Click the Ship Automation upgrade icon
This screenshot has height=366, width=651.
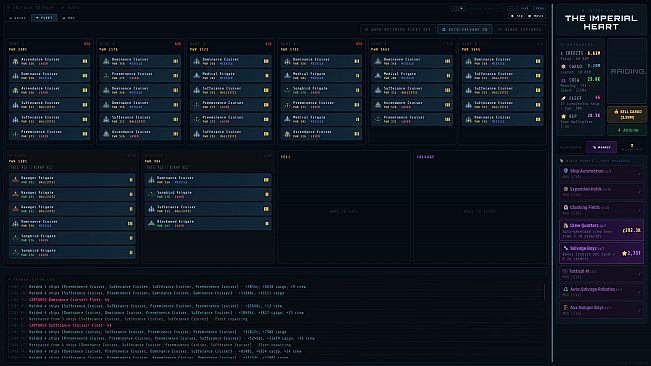[565, 171]
